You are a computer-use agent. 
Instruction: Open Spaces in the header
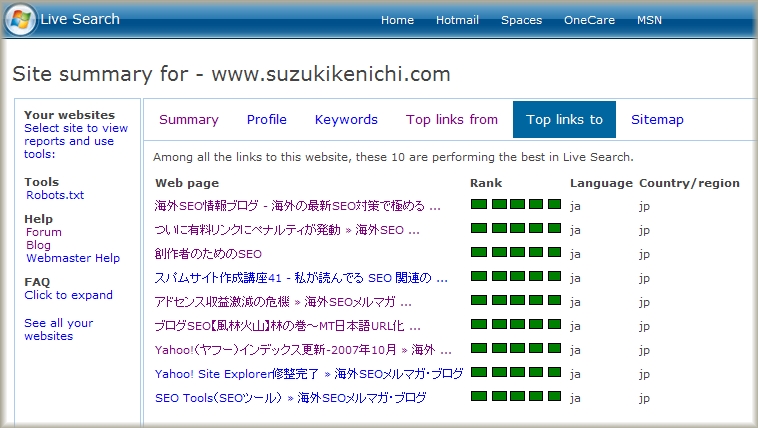point(522,20)
